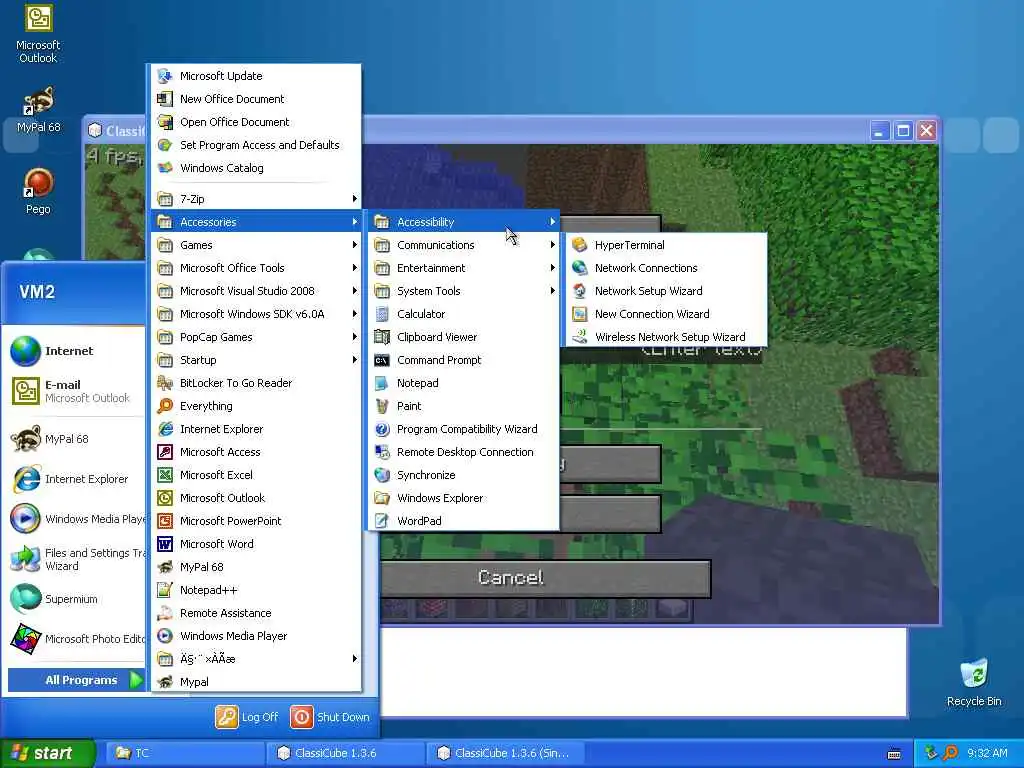Choose Synchronize from Accessories
The image size is (1024, 768).
(x=464, y=475)
